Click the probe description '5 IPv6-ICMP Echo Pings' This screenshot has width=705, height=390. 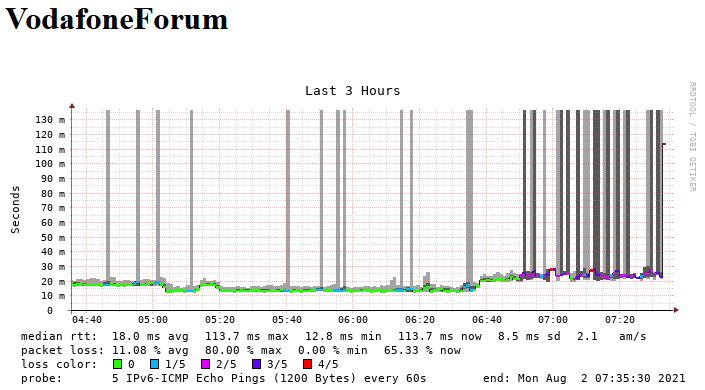190,378
